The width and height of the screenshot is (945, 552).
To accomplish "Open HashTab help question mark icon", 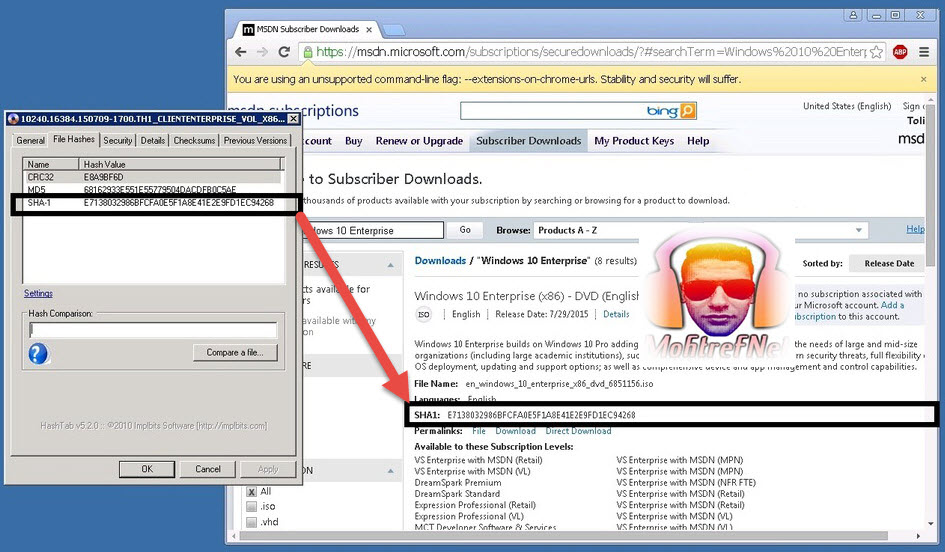I will point(38,353).
